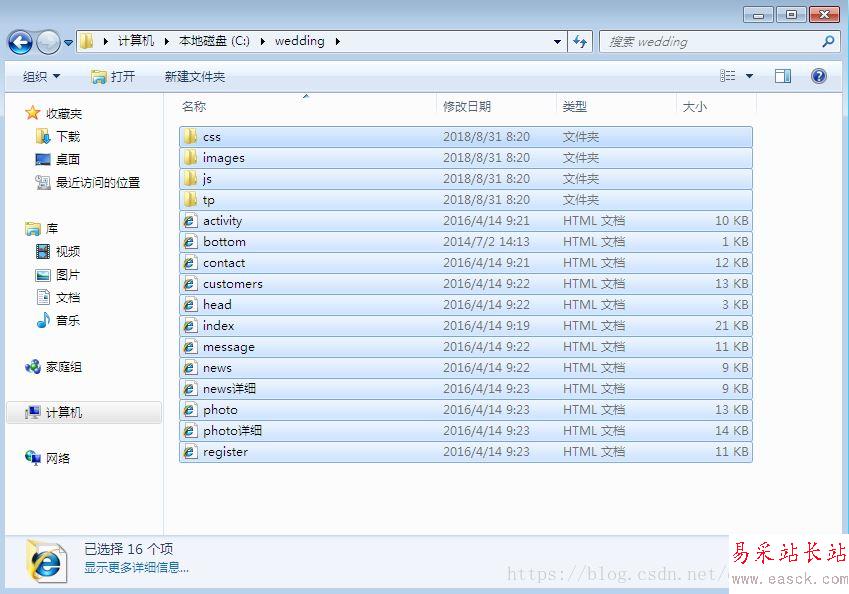Click 本地磁盘 (C:) in address bar

coord(214,41)
